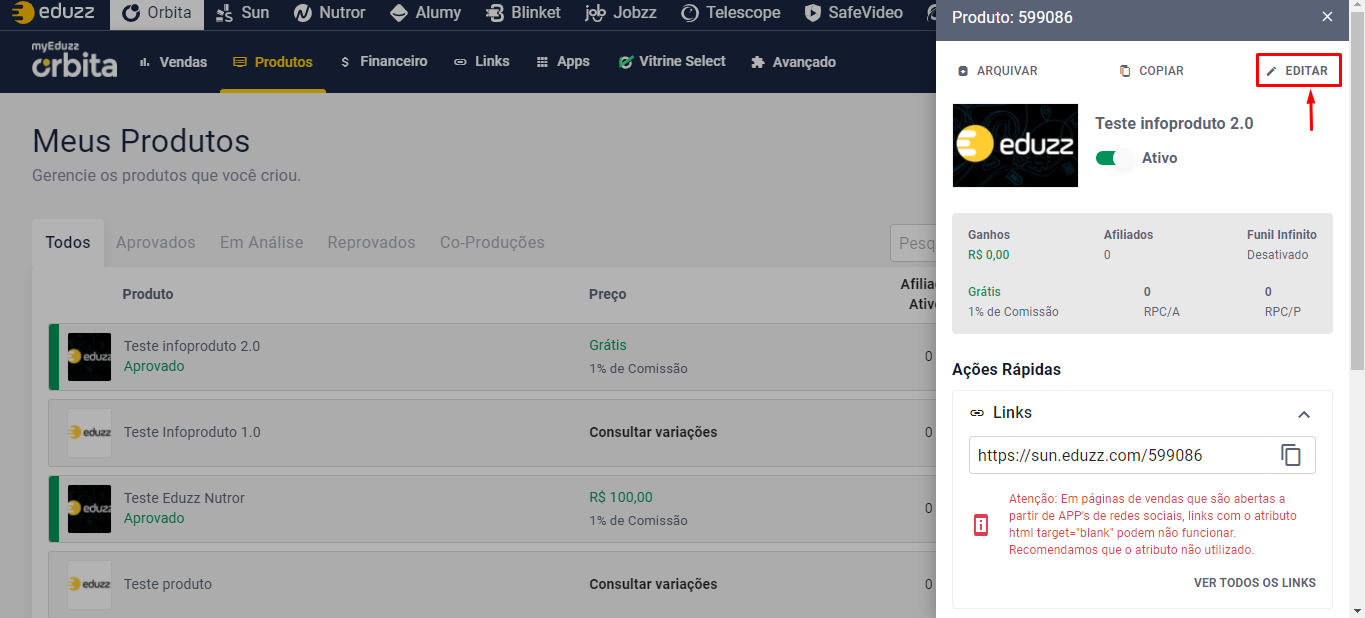Image resolution: width=1365 pixels, height=618 pixels.
Task: Open the Financeiro menu
Action: pos(383,62)
